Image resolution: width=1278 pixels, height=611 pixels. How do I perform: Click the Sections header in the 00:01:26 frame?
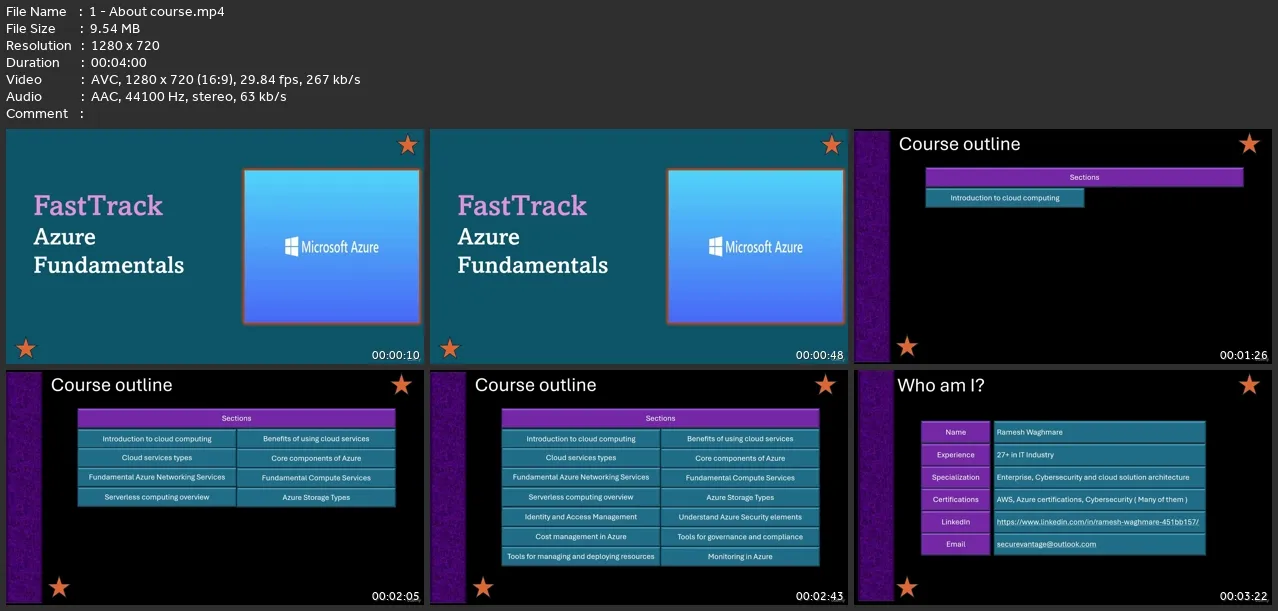click(1084, 177)
